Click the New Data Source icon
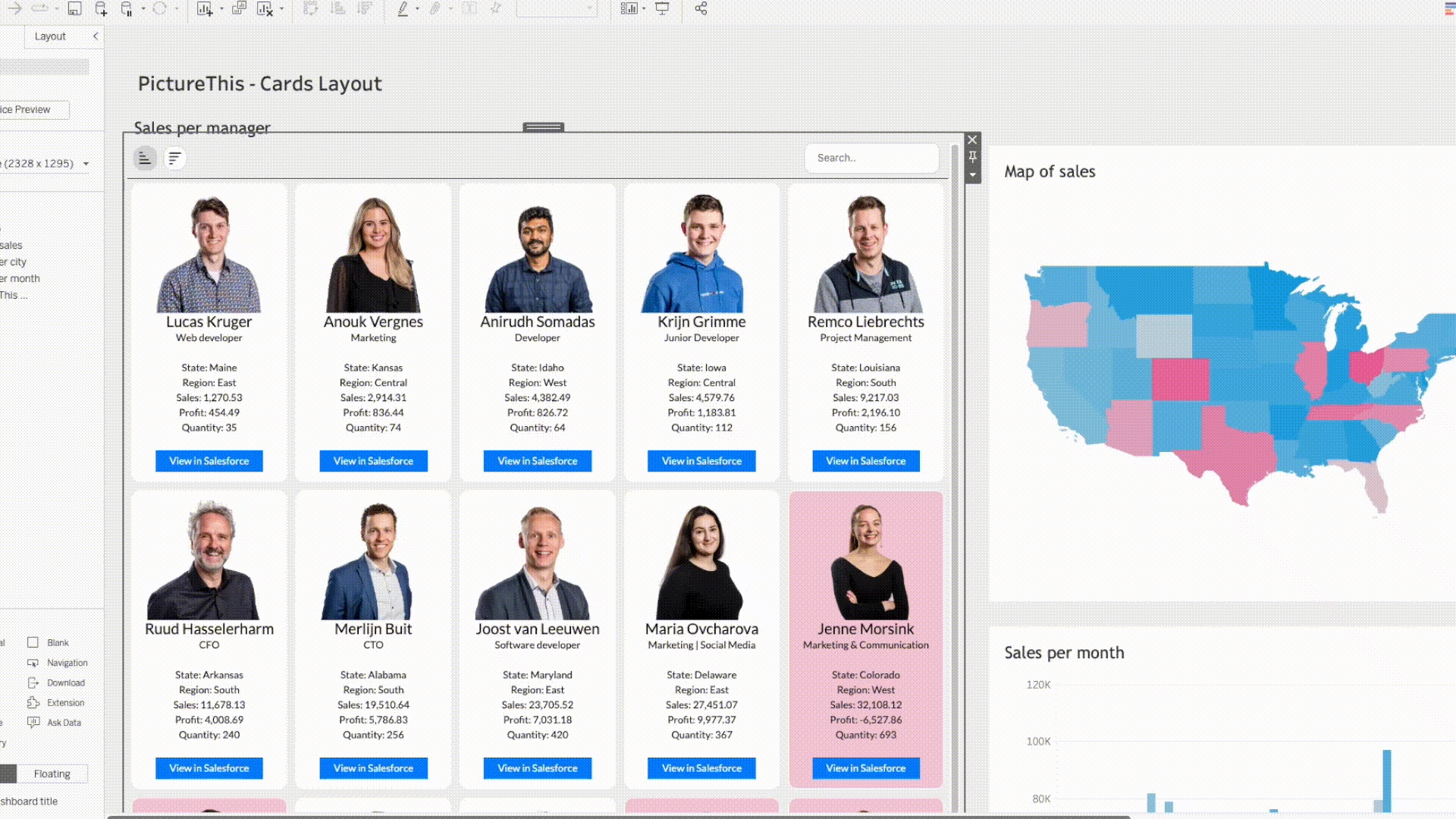 [101, 9]
